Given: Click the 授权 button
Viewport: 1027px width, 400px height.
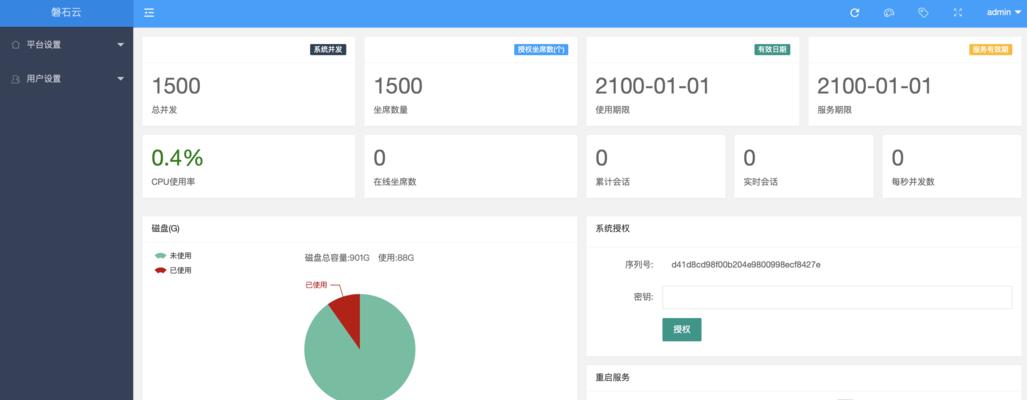Looking at the screenshot, I should point(681,329).
